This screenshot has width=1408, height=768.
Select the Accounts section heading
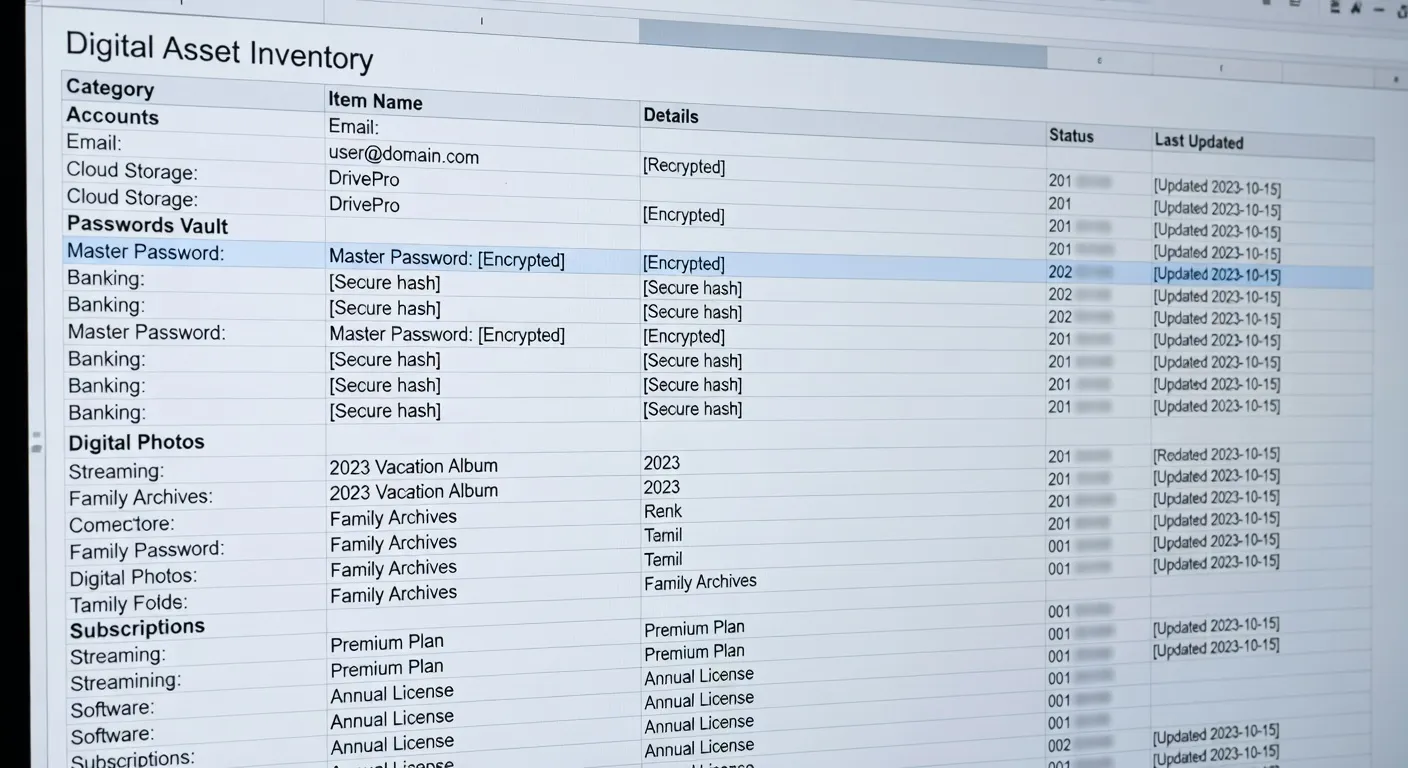112,116
